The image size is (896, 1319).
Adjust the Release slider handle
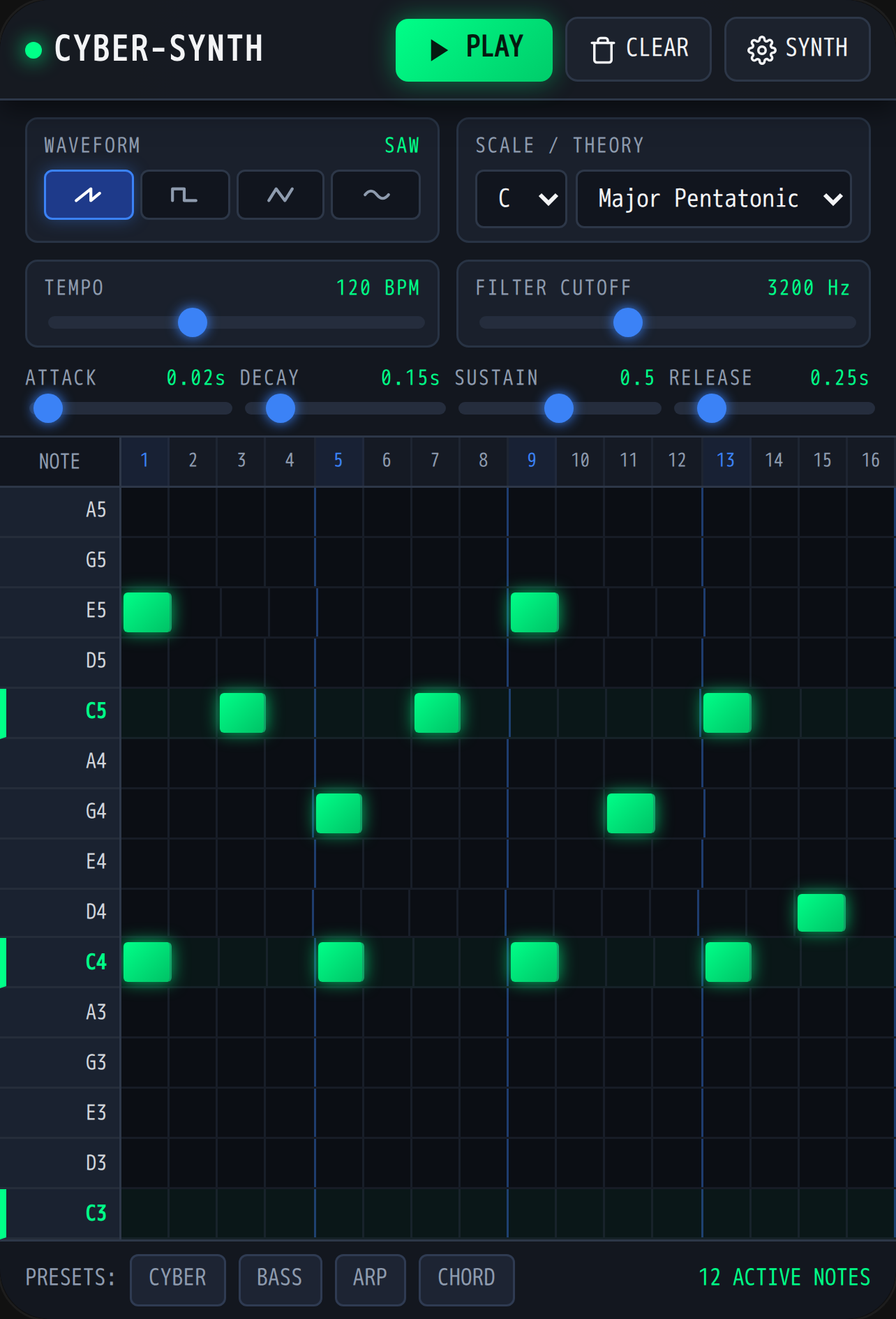[x=712, y=408]
